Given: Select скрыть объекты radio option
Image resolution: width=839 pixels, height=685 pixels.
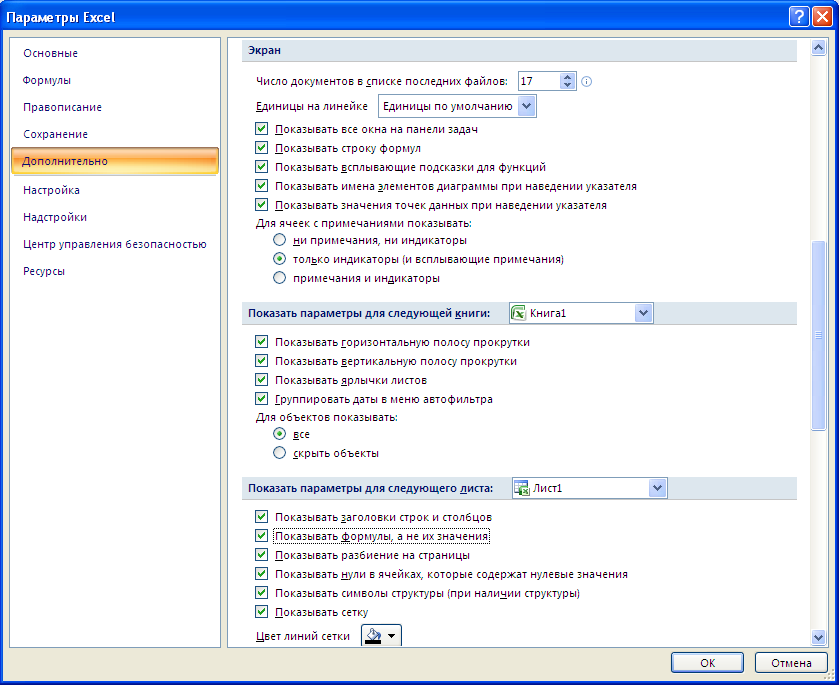Looking at the screenshot, I should 279,453.
